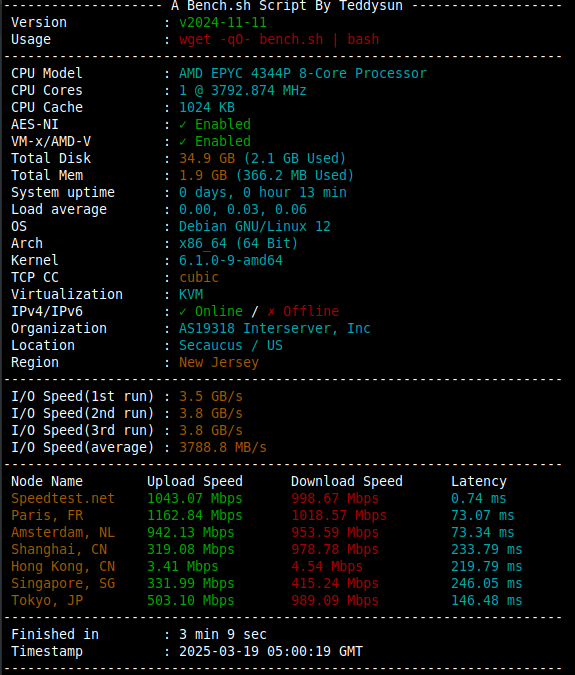Click the kernel version 6.1.0-9-amd64
575x675 pixels.
231,260
